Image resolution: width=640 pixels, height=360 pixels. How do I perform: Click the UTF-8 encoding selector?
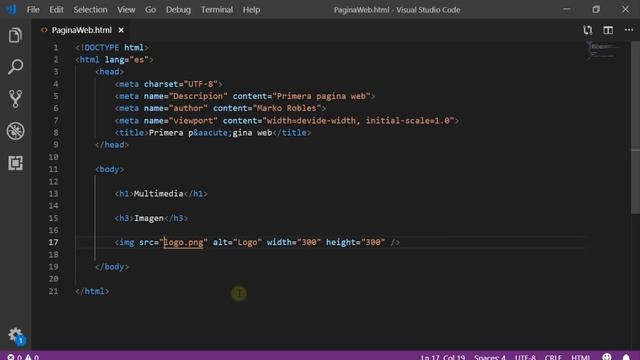tap(524, 357)
